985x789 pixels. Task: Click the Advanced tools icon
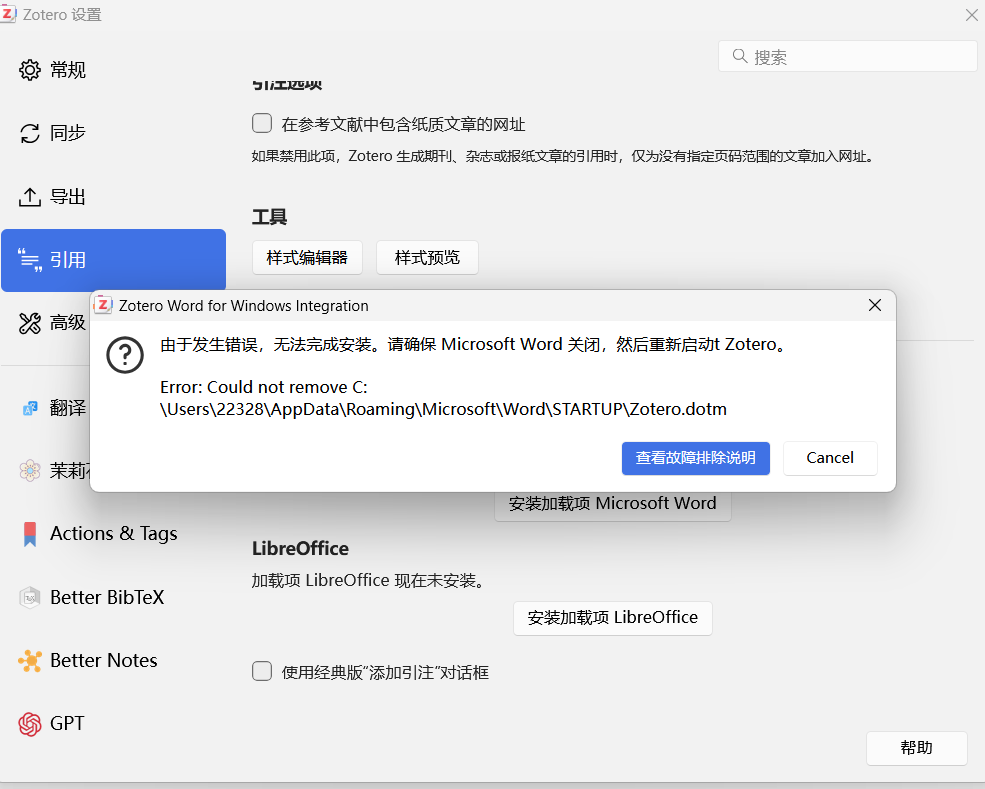tap(30, 323)
